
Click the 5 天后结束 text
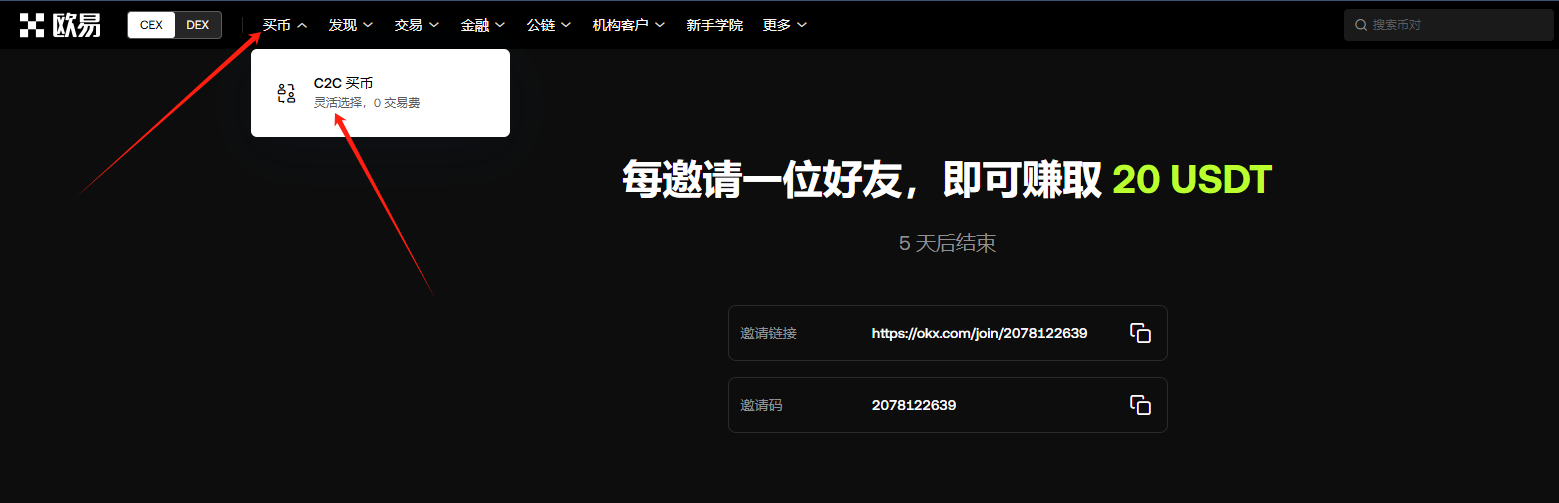click(947, 243)
